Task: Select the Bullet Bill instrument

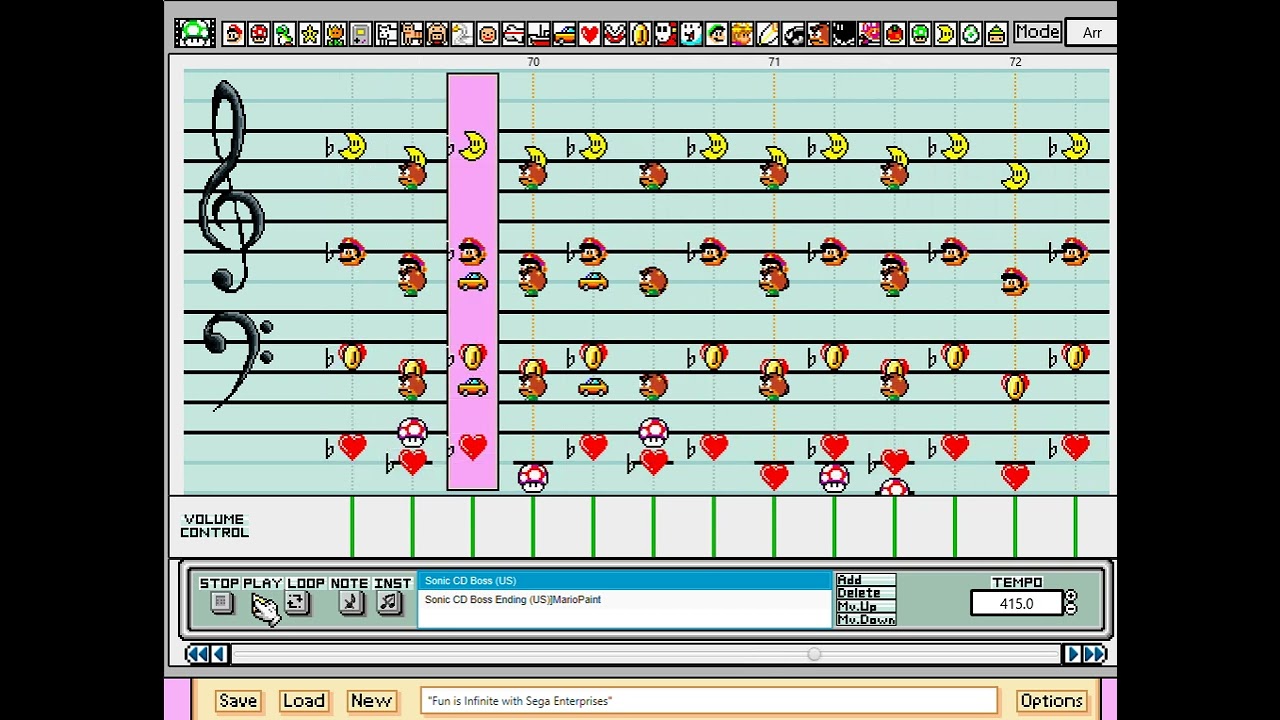Action: [793, 34]
